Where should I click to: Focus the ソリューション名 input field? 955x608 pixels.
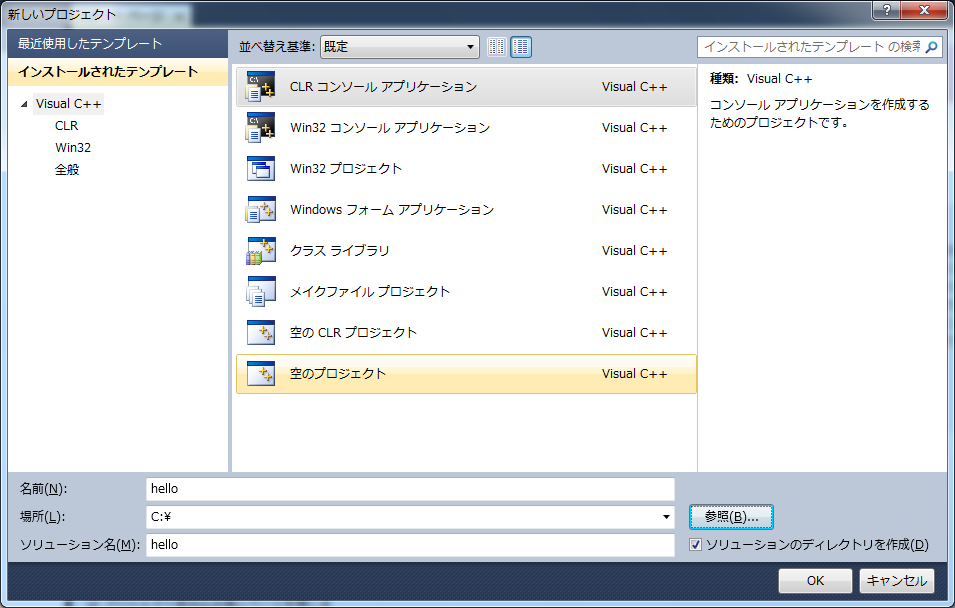tap(411, 545)
